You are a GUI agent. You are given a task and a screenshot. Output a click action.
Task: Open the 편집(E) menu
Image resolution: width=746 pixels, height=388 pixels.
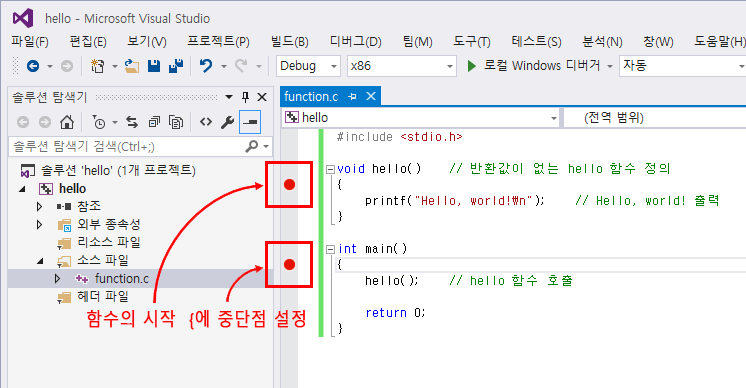tap(88, 42)
